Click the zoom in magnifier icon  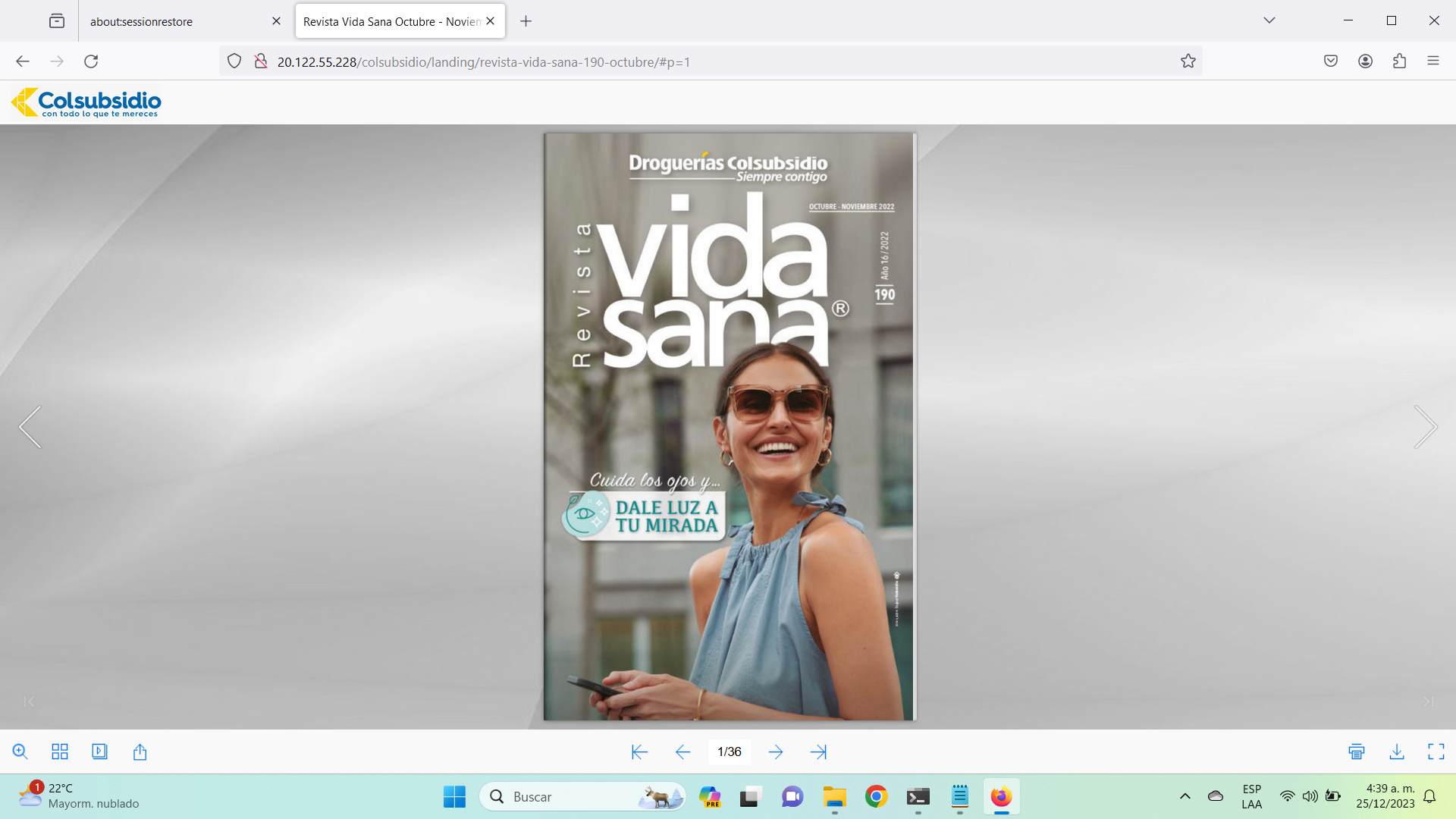point(20,752)
